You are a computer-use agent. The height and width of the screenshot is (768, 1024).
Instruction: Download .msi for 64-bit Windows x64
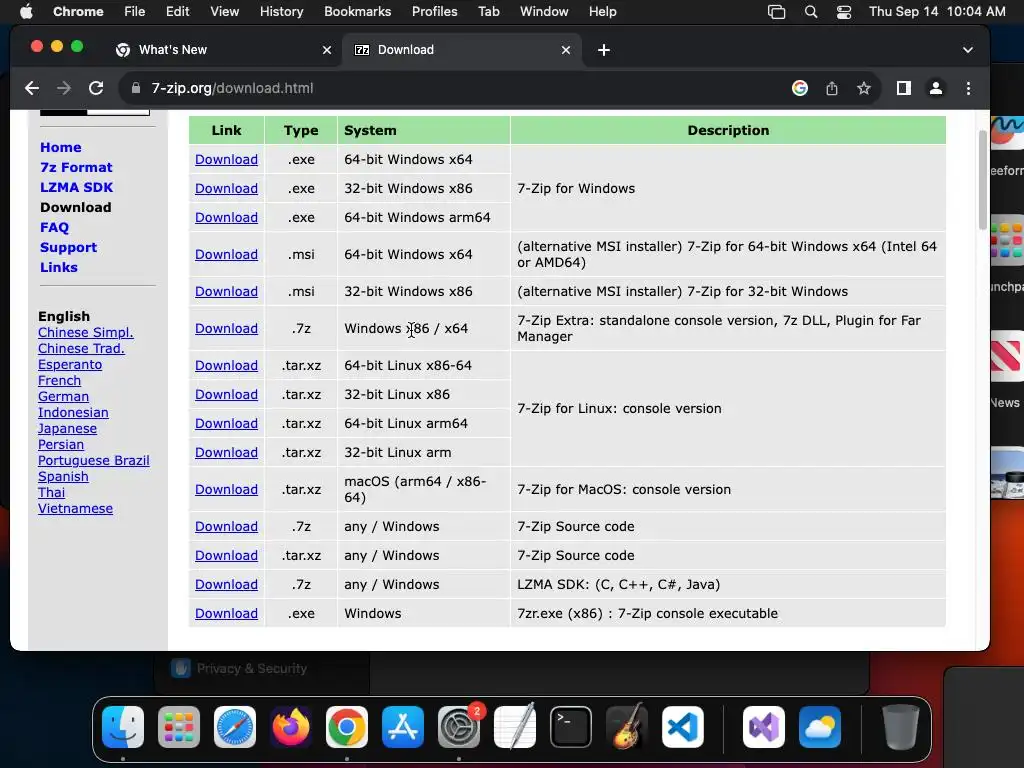(x=226, y=255)
